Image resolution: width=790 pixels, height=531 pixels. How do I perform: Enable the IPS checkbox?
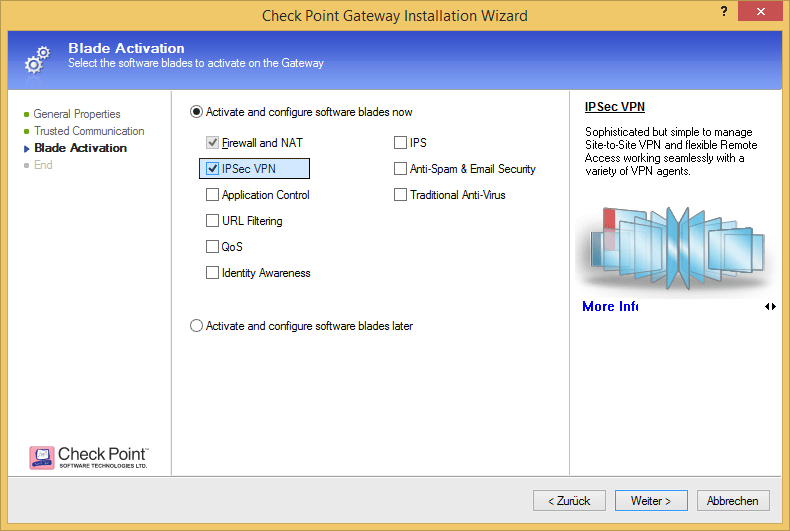[401, 143]
